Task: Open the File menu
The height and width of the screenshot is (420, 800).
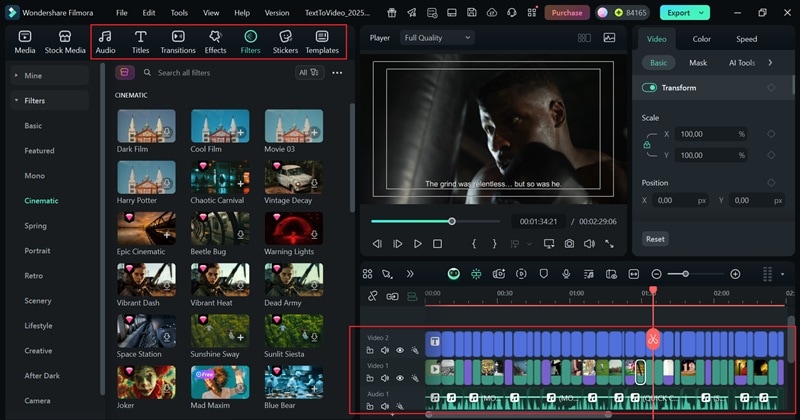Action: (122, 13)
